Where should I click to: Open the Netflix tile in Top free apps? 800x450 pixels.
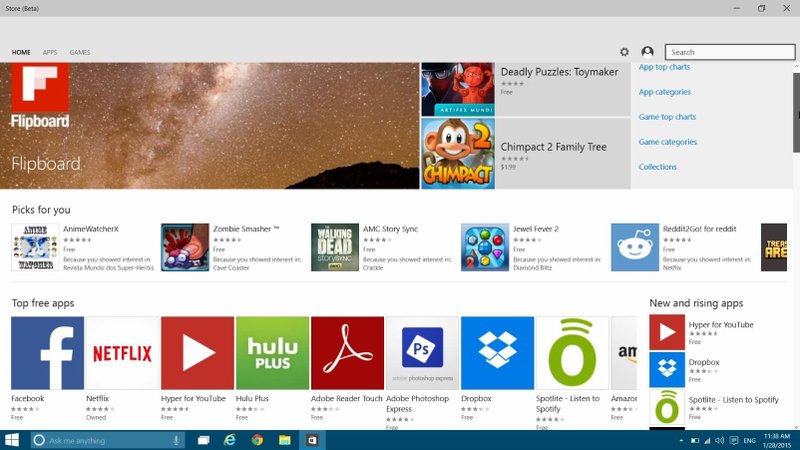tap(122, 353)
